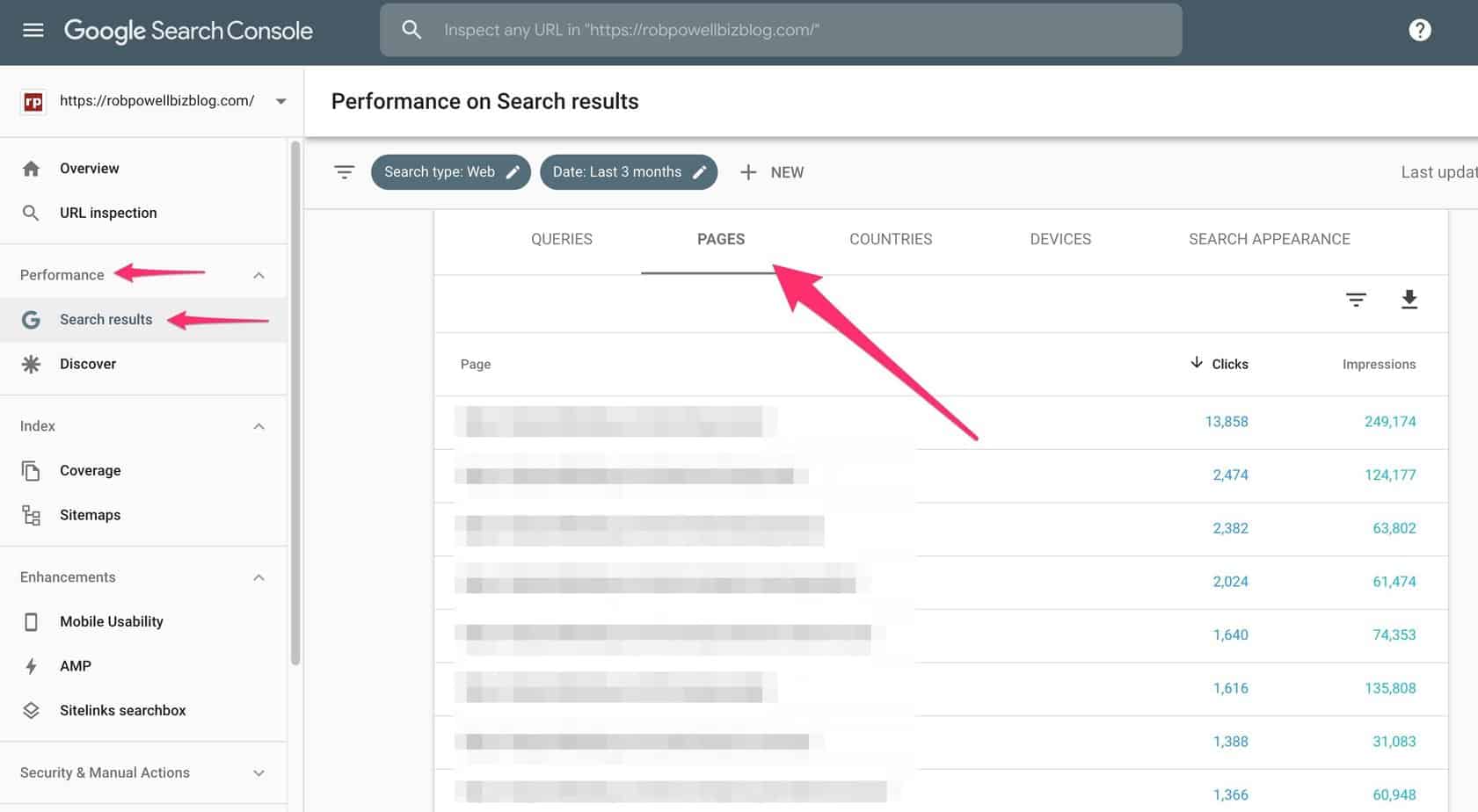Open the navigation hamburger menu
1478x812 pixels.
(33, 29)
